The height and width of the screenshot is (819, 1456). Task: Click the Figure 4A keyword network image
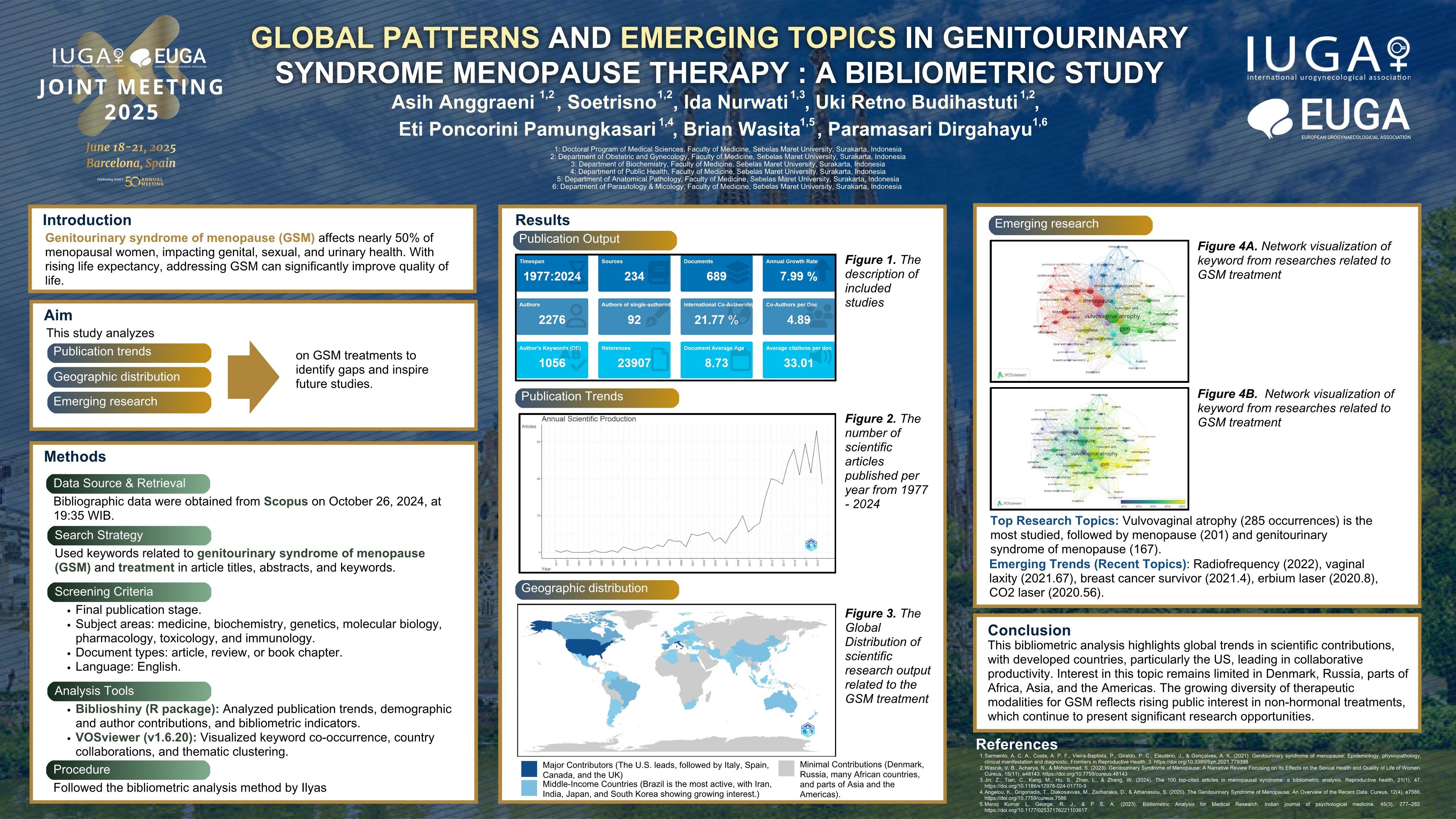[1090, 311]
